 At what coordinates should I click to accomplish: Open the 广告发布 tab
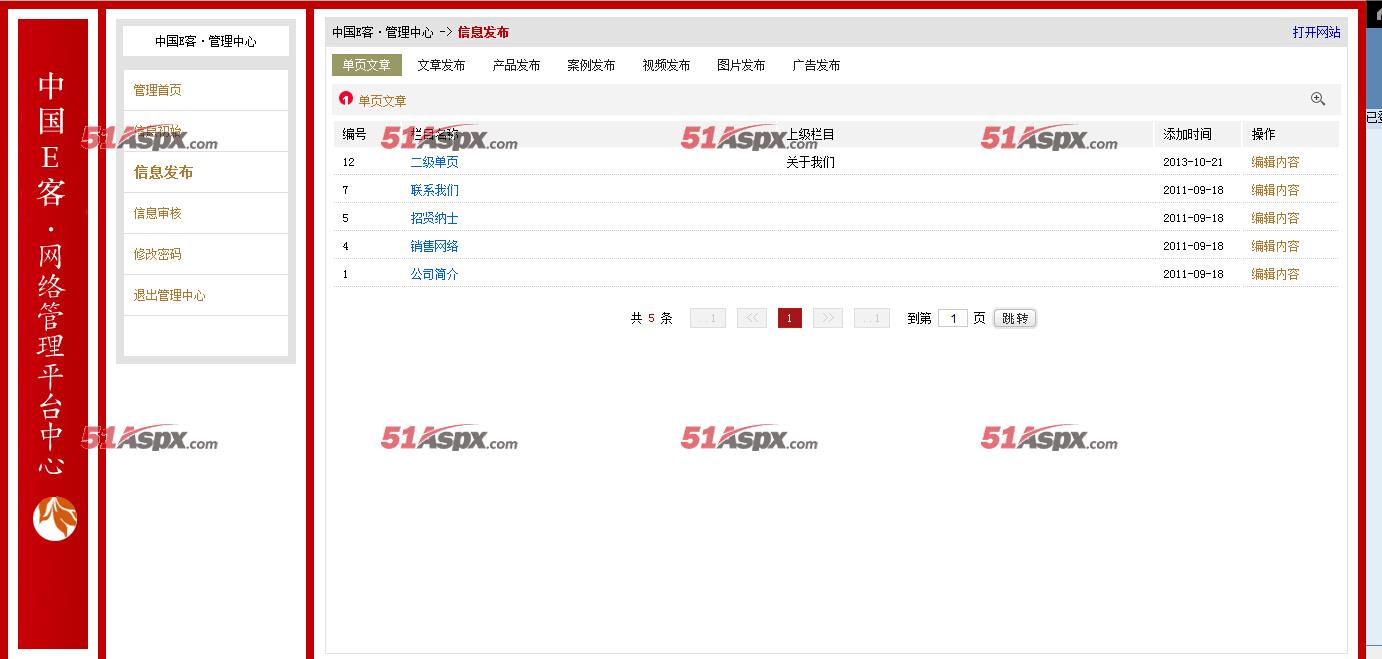coord(816,65)
